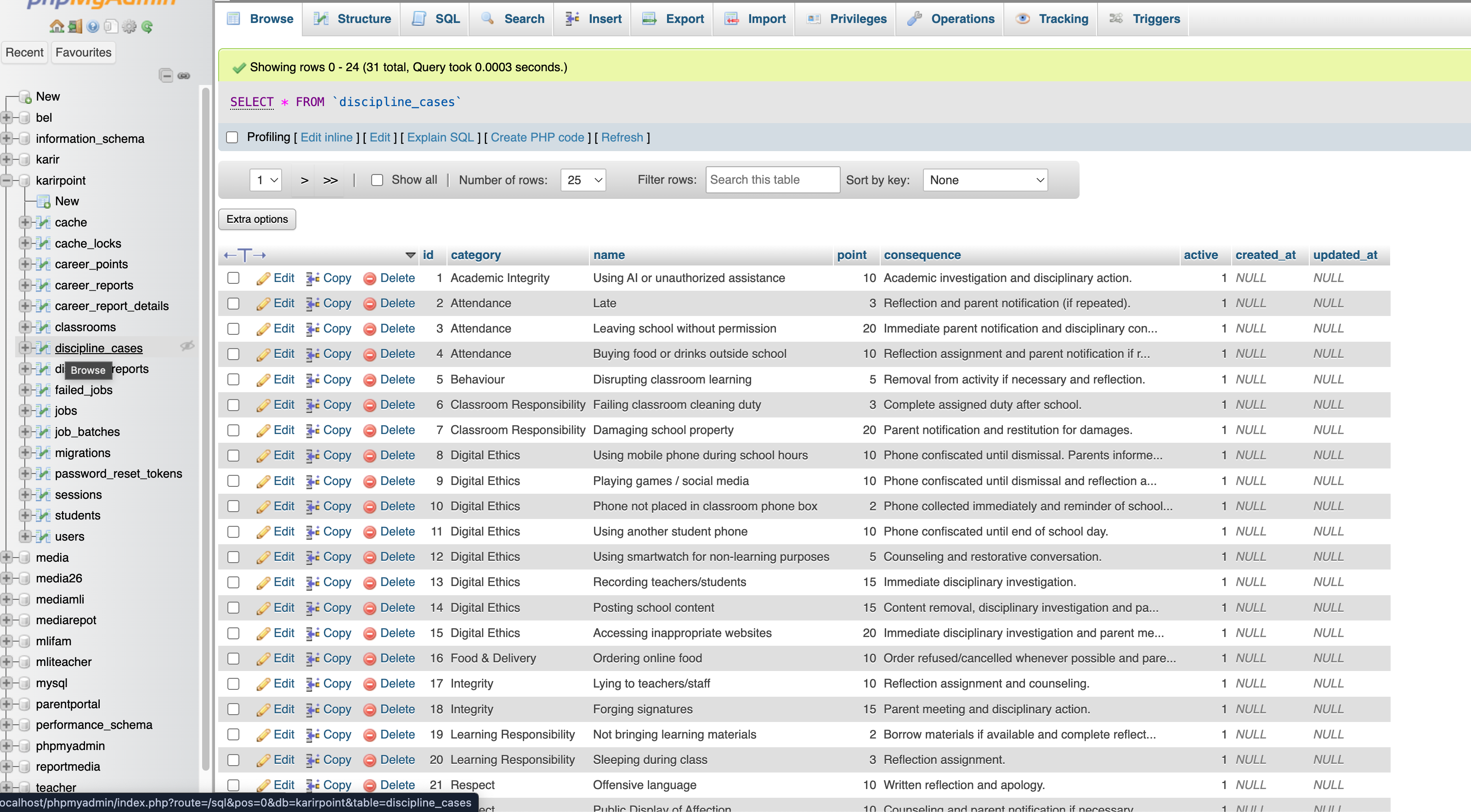
Task: Click the green reload navigation icon
Action: pos(147,26)
